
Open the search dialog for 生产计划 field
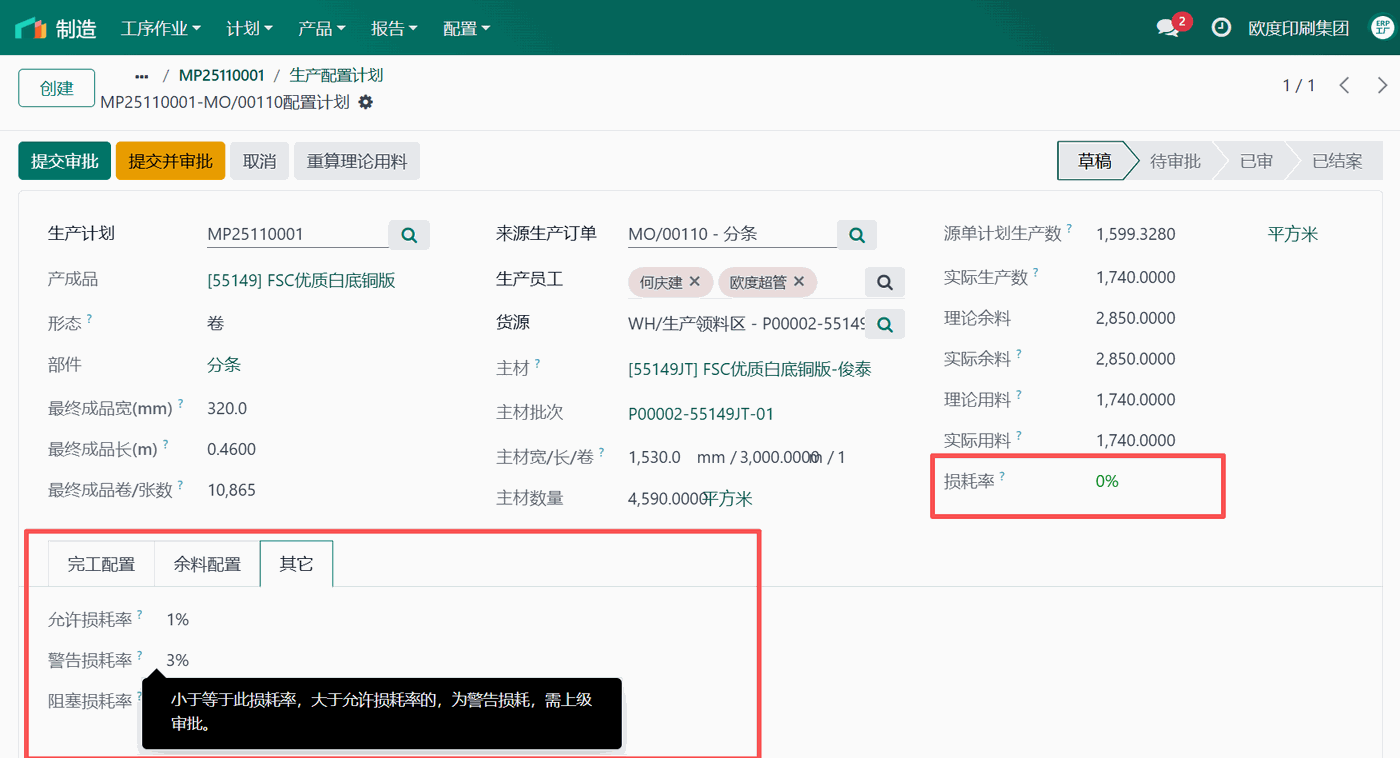click(408, 234)
